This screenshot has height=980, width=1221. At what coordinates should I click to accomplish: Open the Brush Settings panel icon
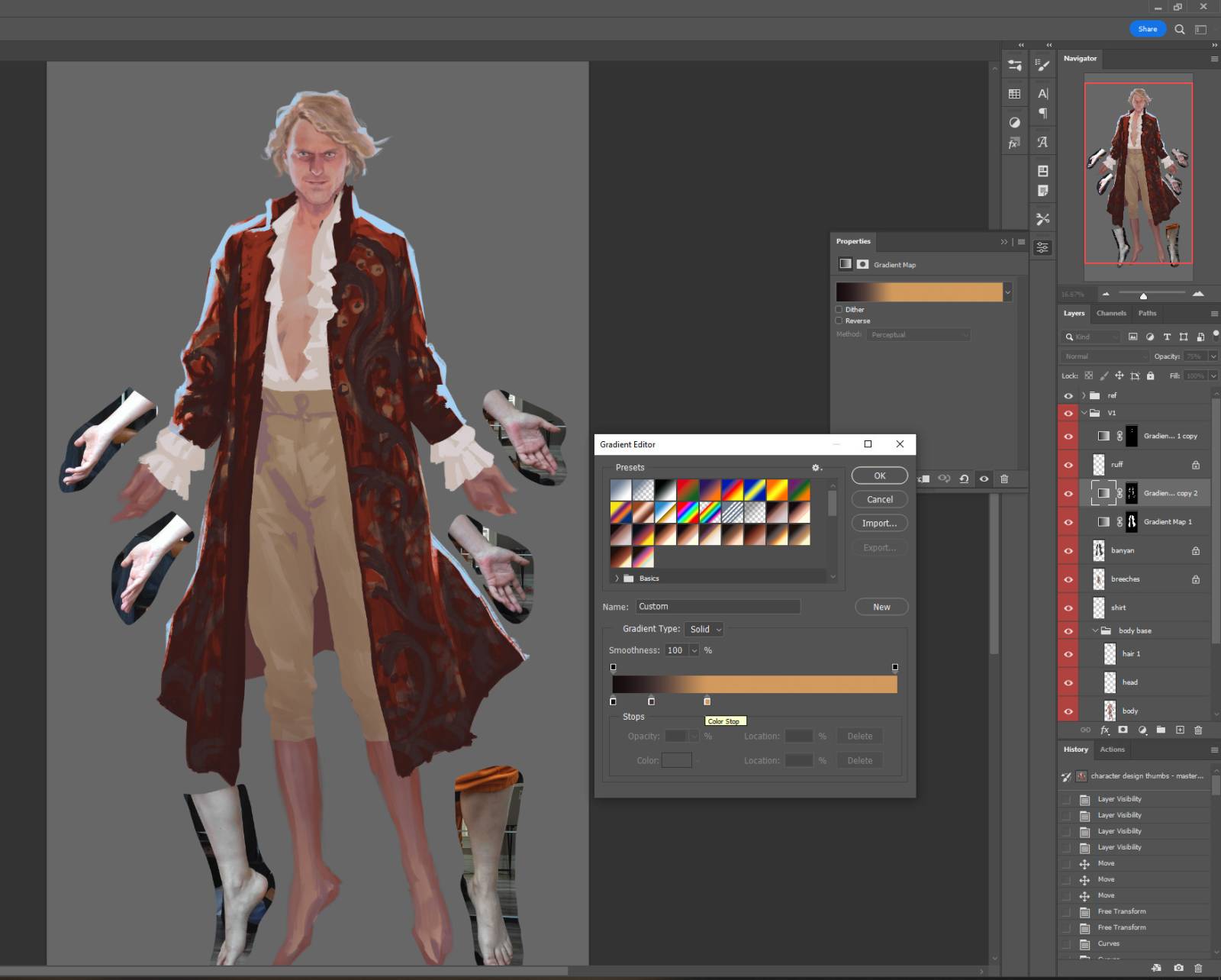click(1042, 66)
